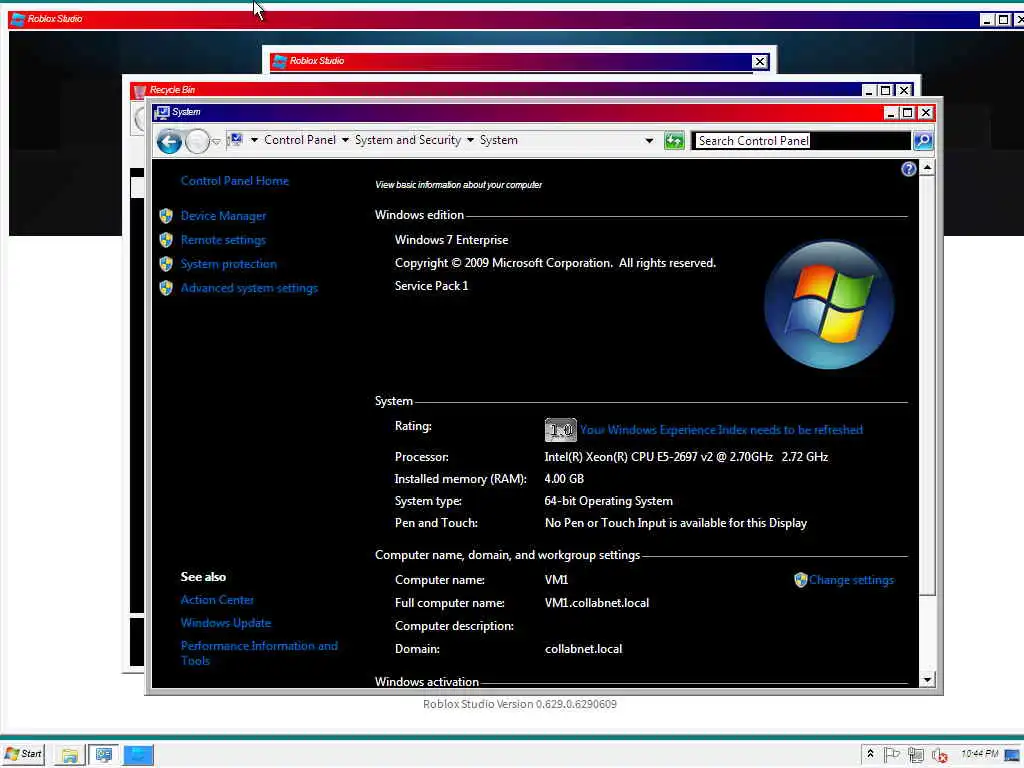
Task: Open Help via the blue question mark
Action: click(908, 169)
